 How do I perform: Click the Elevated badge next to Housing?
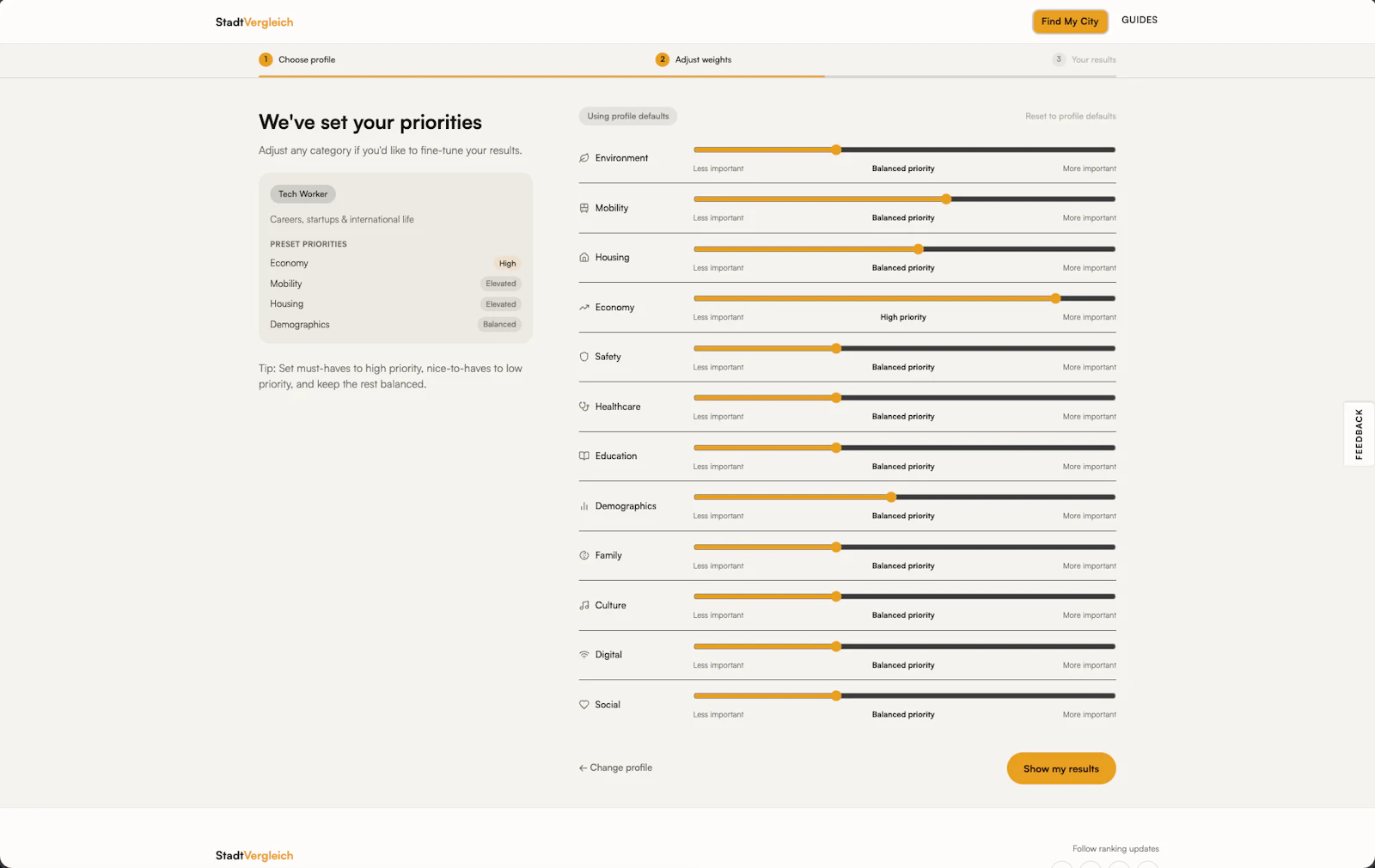coord(501,304)
